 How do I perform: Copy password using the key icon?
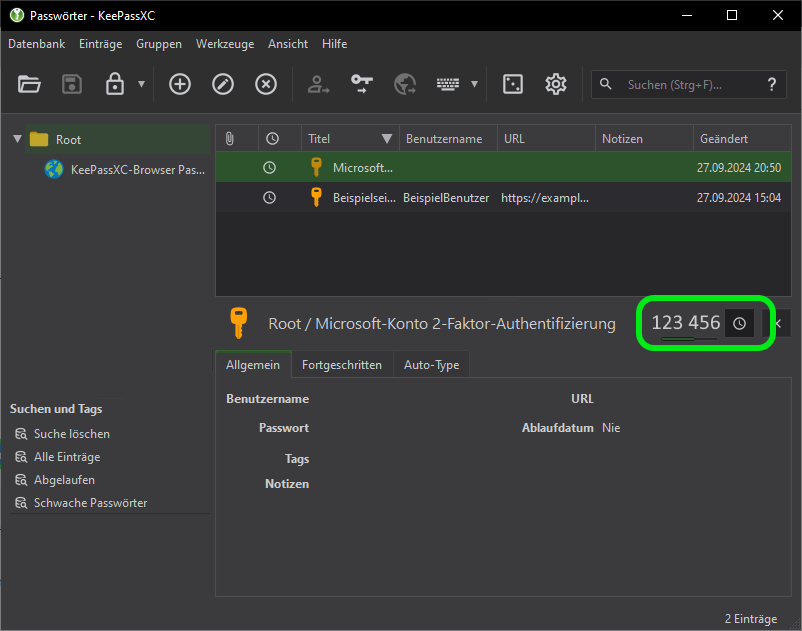[x=361, y=85]
